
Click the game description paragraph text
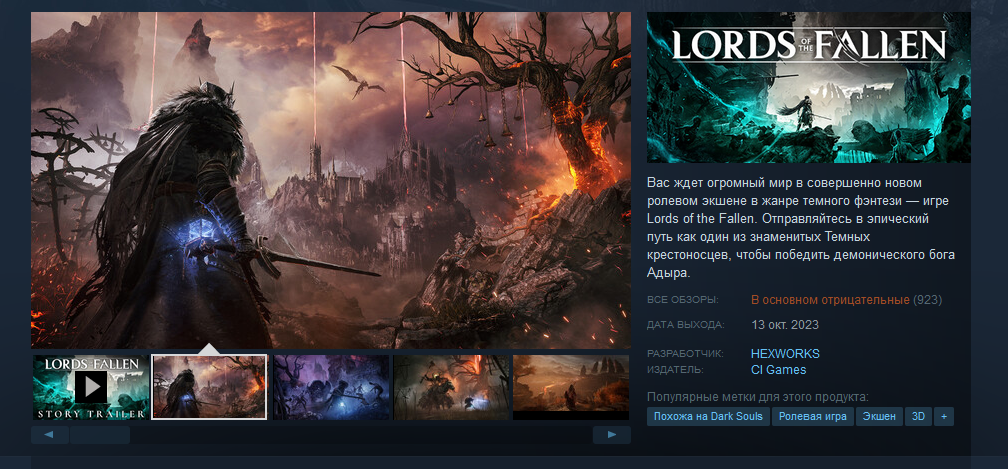point(801,228)
